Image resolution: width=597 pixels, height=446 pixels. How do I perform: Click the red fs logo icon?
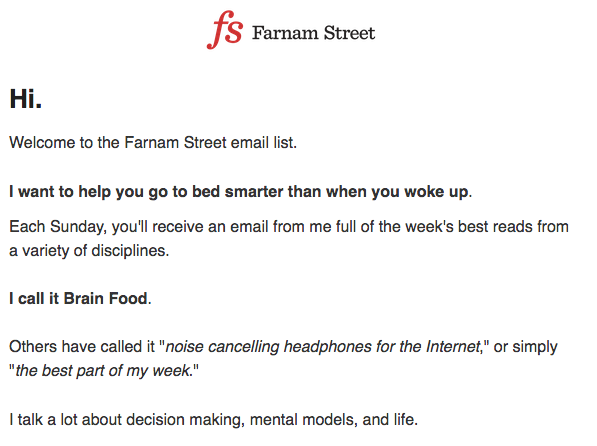225,30
